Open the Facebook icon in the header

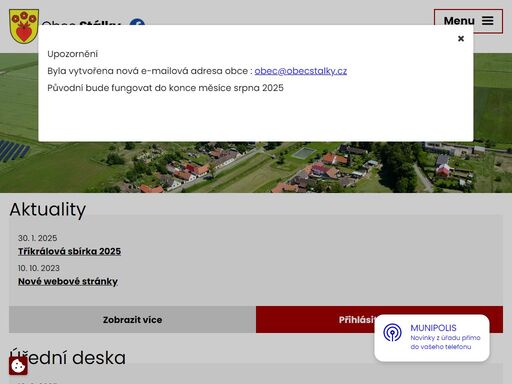(137, 22)
